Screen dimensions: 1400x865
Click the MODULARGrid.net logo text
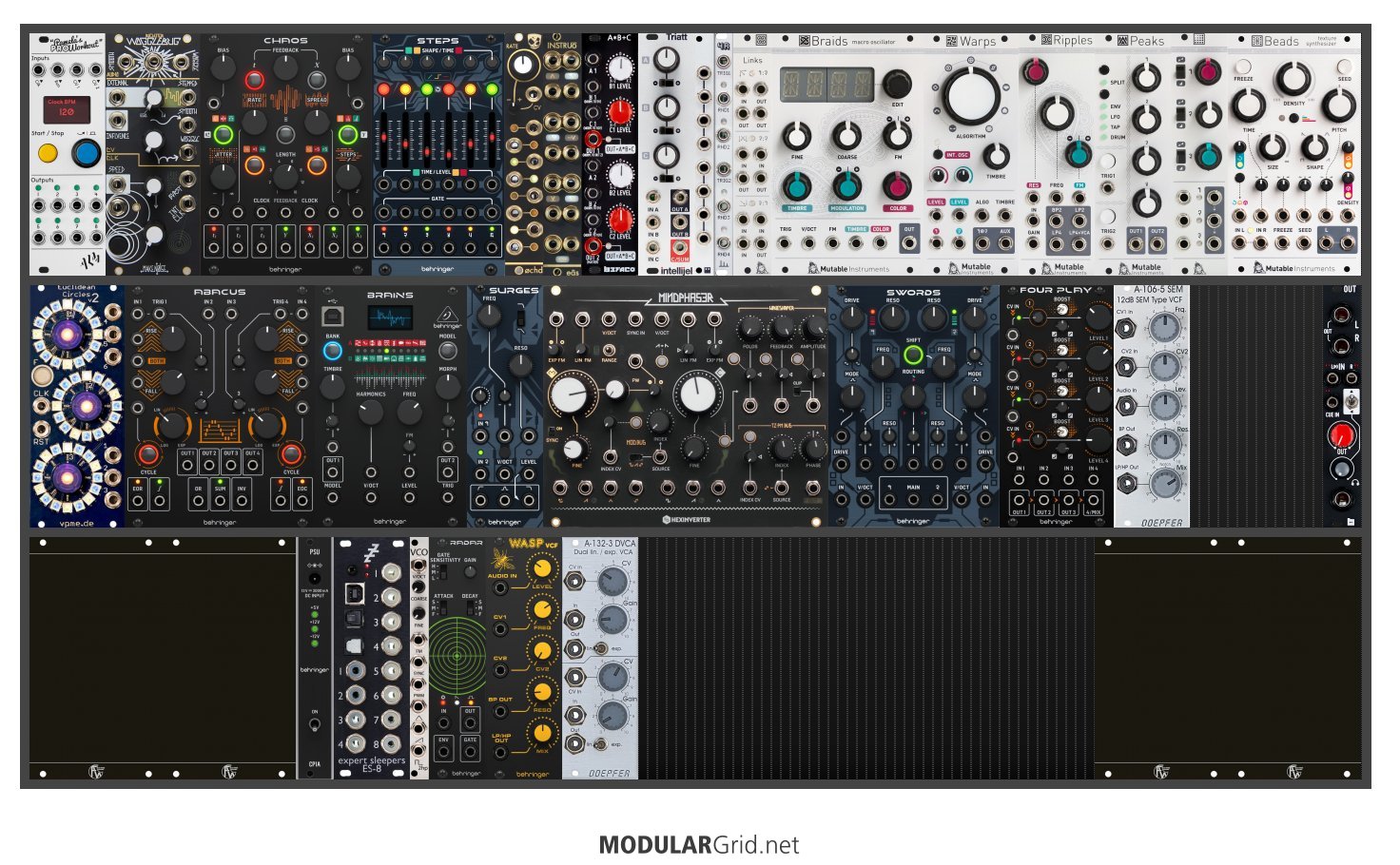click(699, 845)
